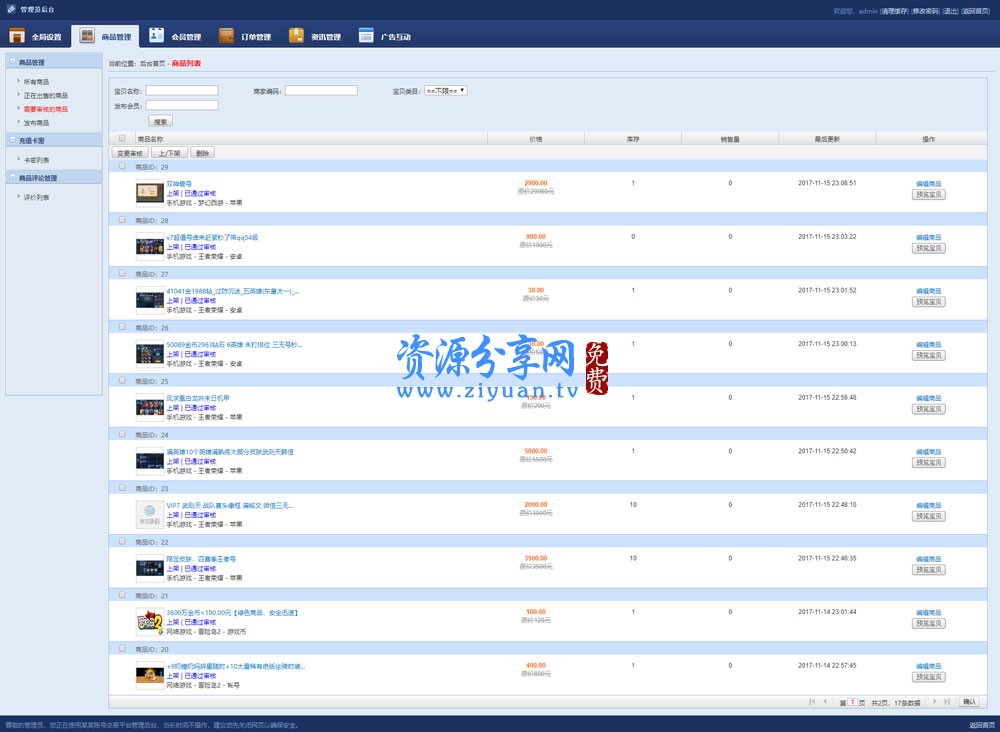1000x732 pixels.
Task: Open 评价列表 in the sidebar
Action: tap(36, 197)
